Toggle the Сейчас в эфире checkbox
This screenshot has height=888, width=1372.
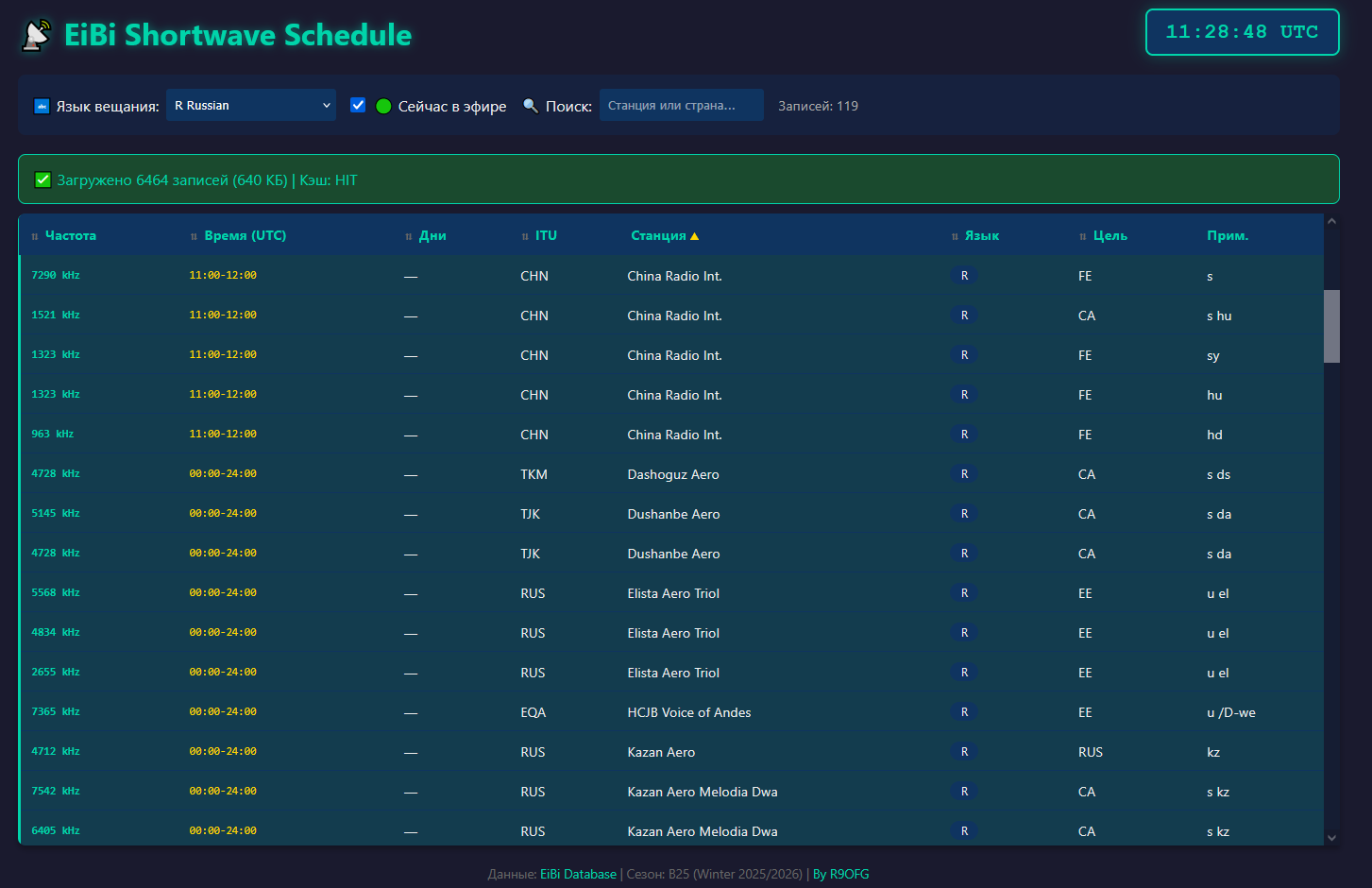pyautogui.click(x=358, y=105)
